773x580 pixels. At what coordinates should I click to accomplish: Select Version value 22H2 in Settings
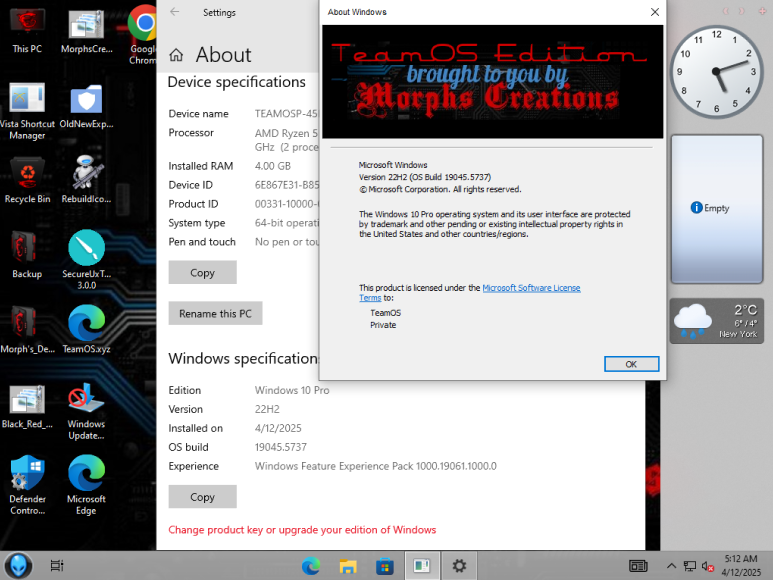pos(267,409)
